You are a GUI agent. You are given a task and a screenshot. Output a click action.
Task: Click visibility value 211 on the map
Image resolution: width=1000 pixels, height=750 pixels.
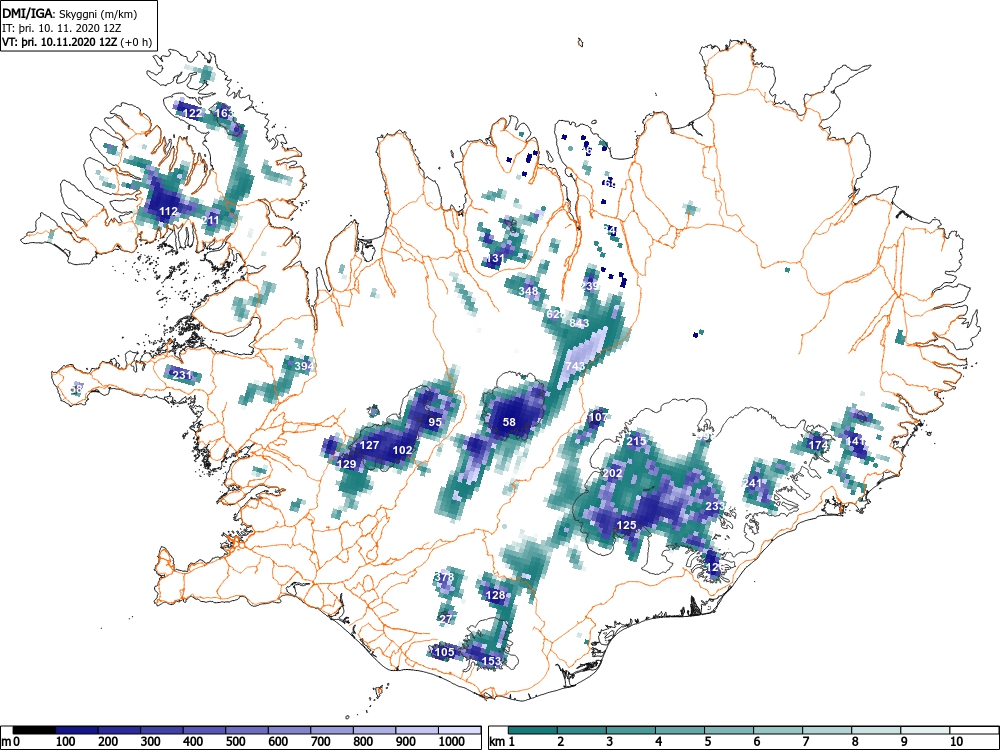point(210,220)
